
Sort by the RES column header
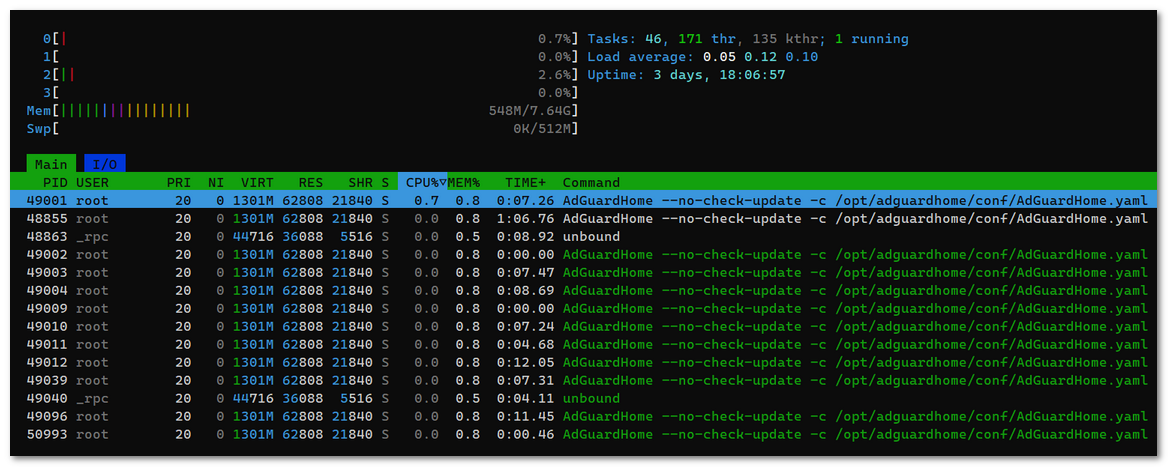coord(311,182)
